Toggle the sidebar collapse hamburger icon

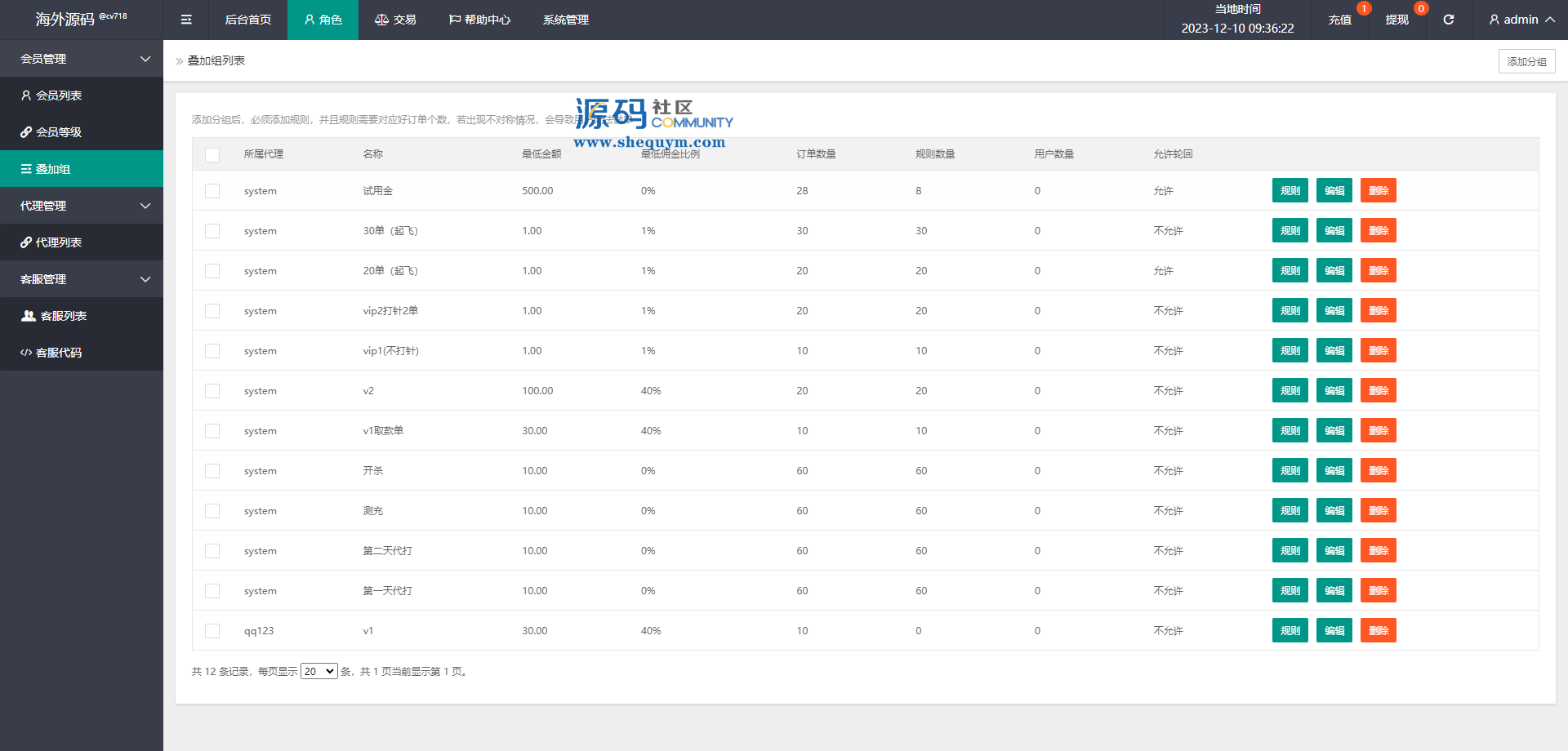(186, 20)
